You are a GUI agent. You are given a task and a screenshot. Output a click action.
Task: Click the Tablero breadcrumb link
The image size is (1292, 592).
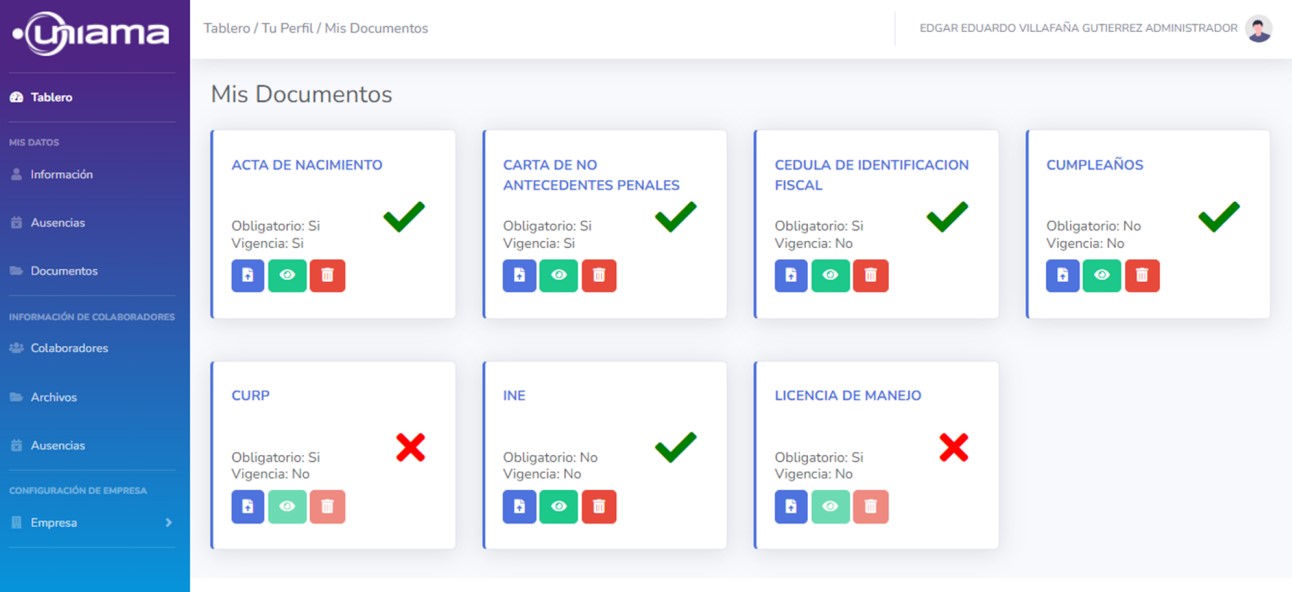click(227, 29)
